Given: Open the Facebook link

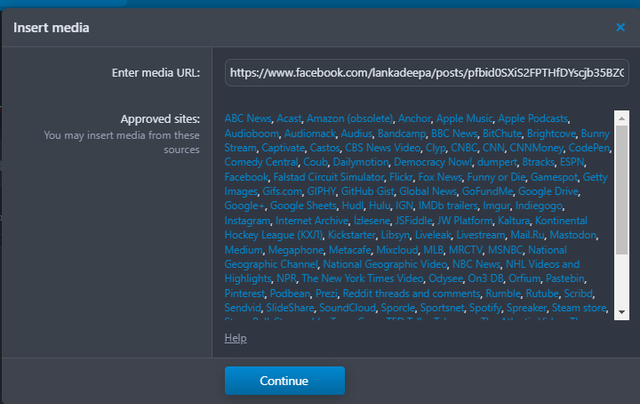Looking at the screenshot, I should (x=246, y=177).
